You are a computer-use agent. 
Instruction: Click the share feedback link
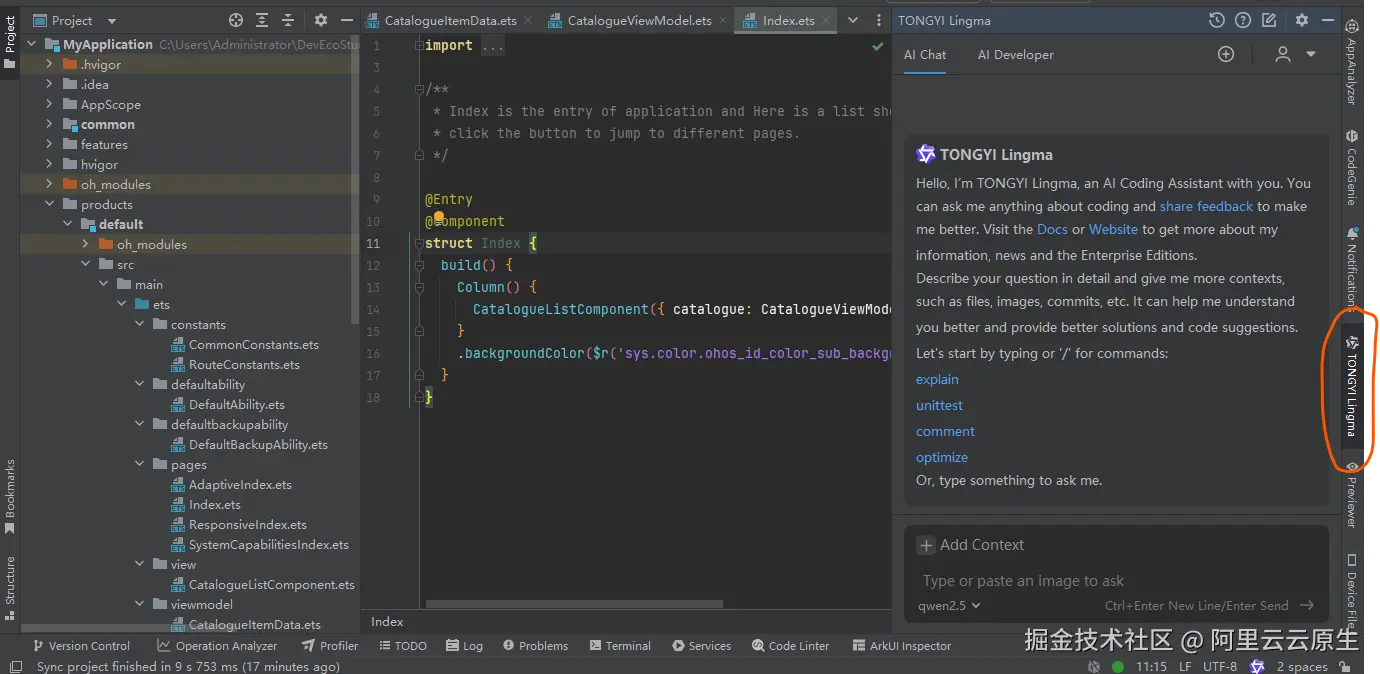(1206, 206)
